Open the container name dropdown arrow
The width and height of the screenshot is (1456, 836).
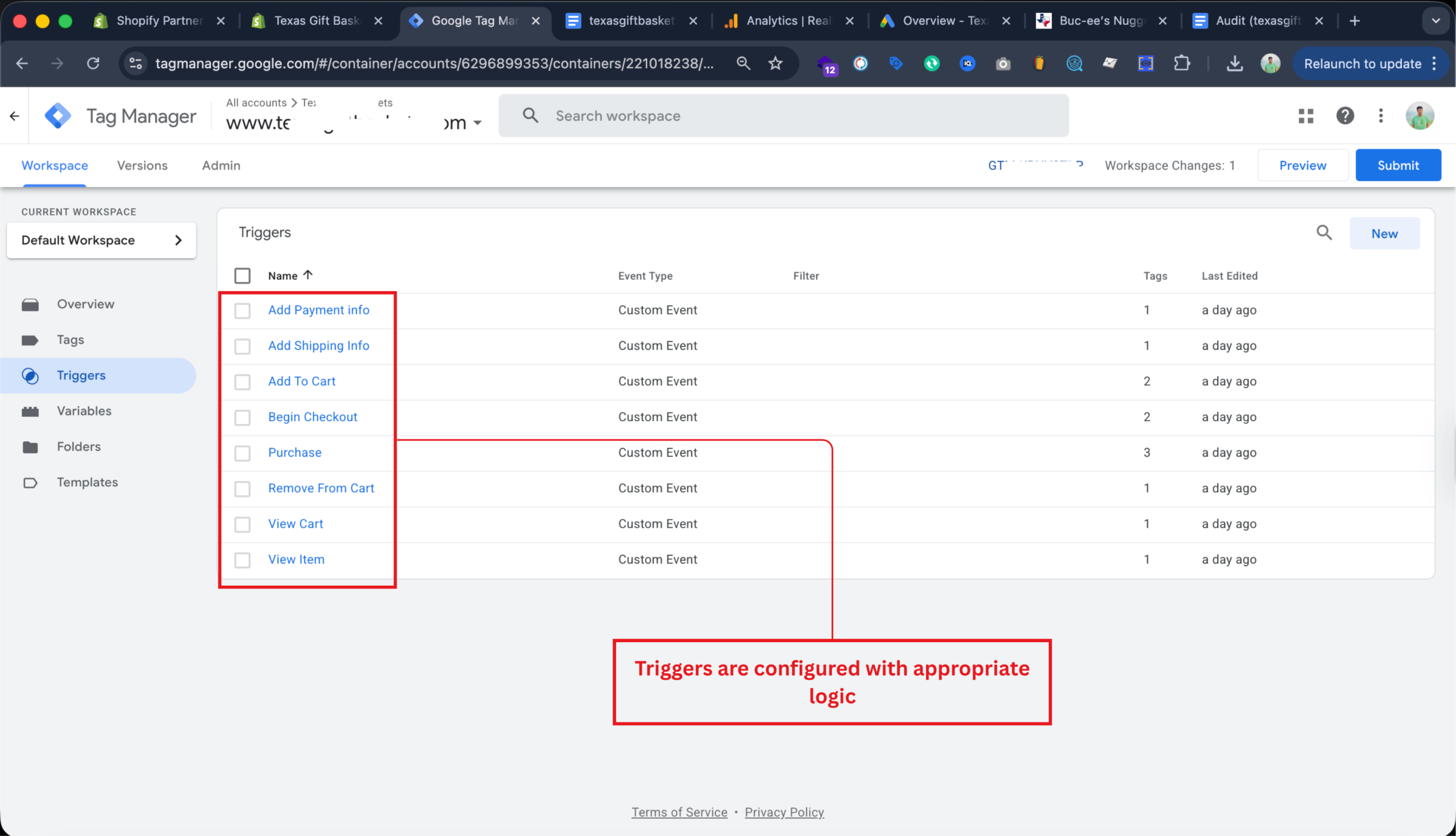[477, 123]
